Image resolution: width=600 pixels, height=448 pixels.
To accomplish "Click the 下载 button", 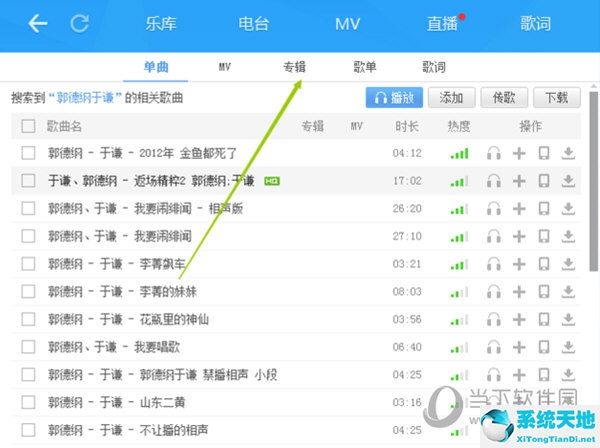I will coord(557,98).
